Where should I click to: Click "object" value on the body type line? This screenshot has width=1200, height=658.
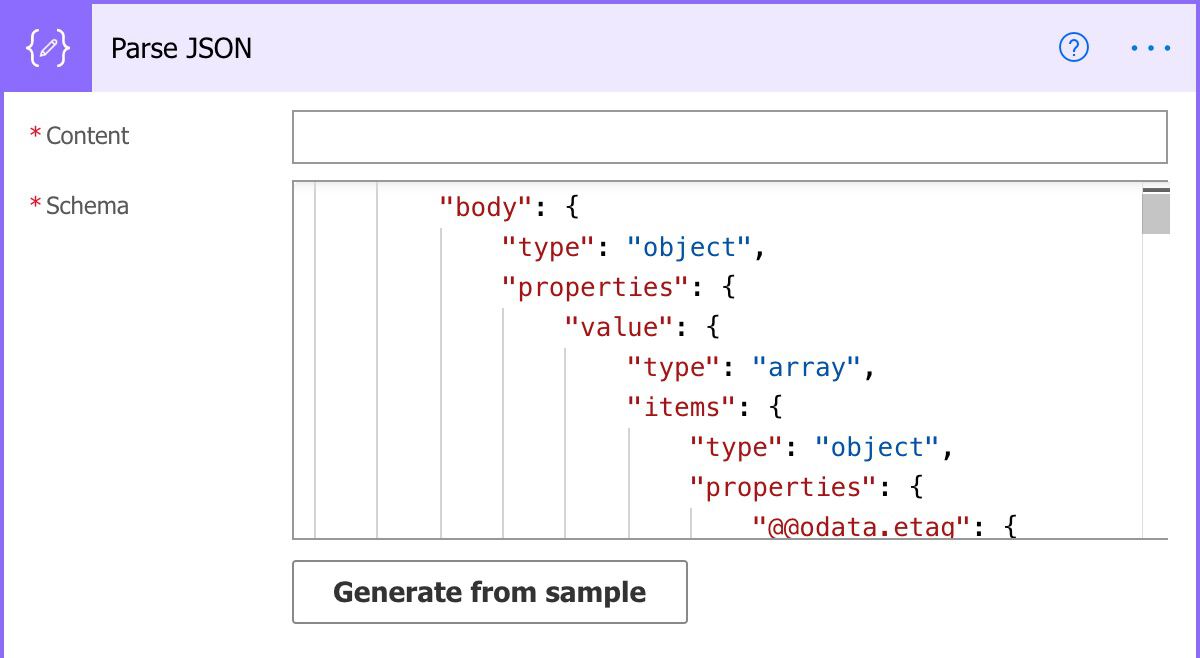point(690,248)
